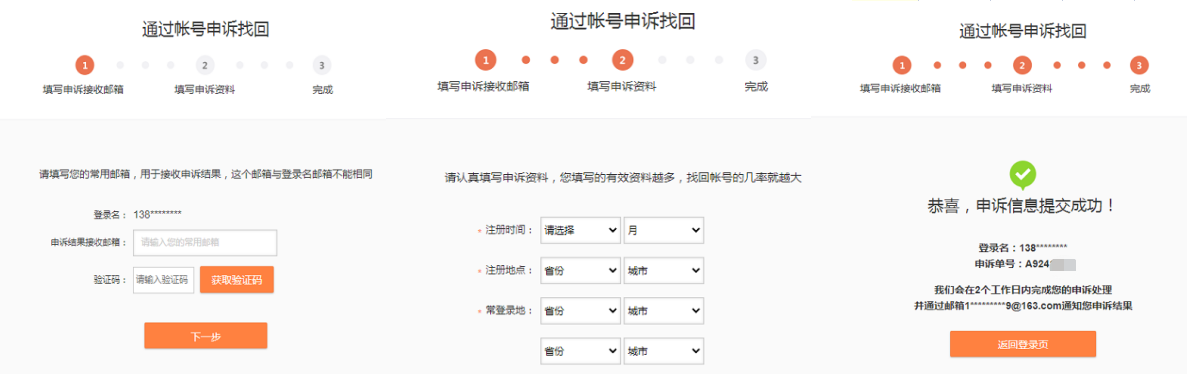Click the green success checkmark icon
Viewport: 1187px width, 374px height.
click(1023, 174)
